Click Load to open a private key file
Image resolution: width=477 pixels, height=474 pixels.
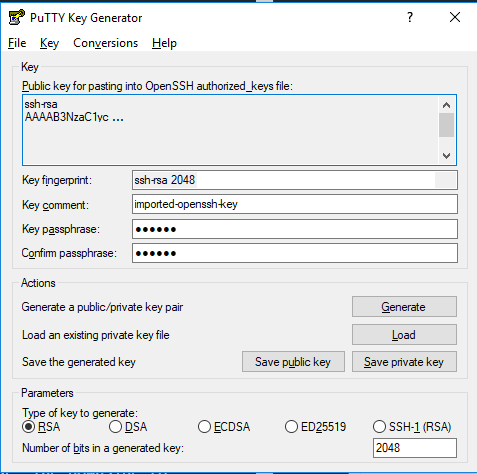click(404, 335)
